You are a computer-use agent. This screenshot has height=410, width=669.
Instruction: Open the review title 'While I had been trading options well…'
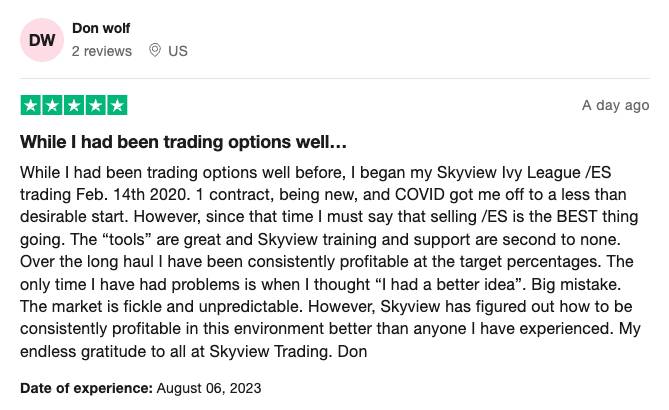tap(183, 142)
